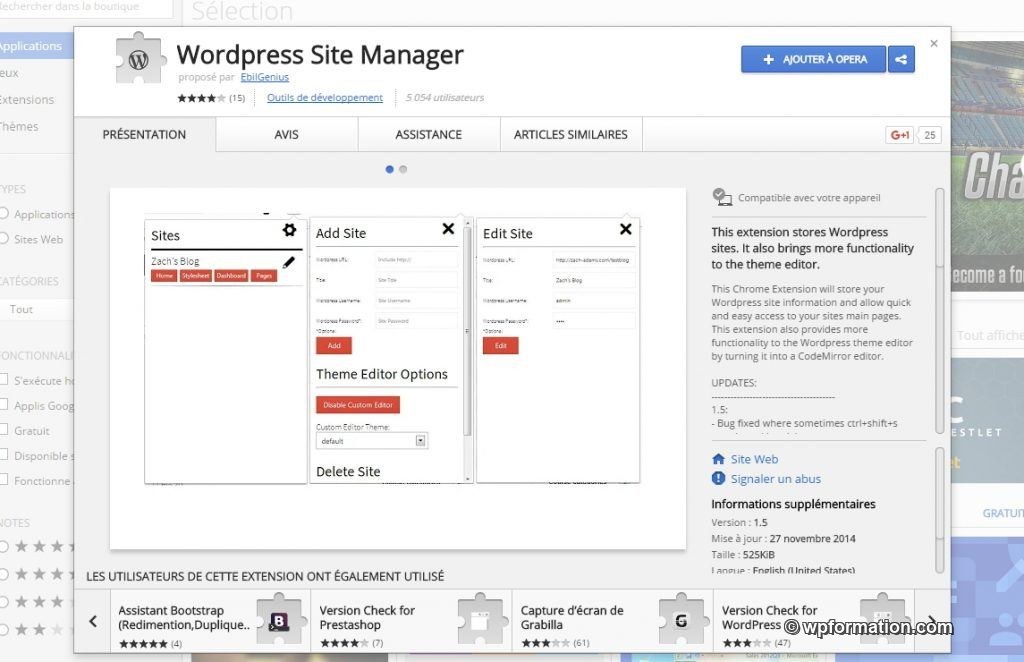Open the Tout category dropdown
The height and width of the screenshot is (662, 1024).
(37, 309)
